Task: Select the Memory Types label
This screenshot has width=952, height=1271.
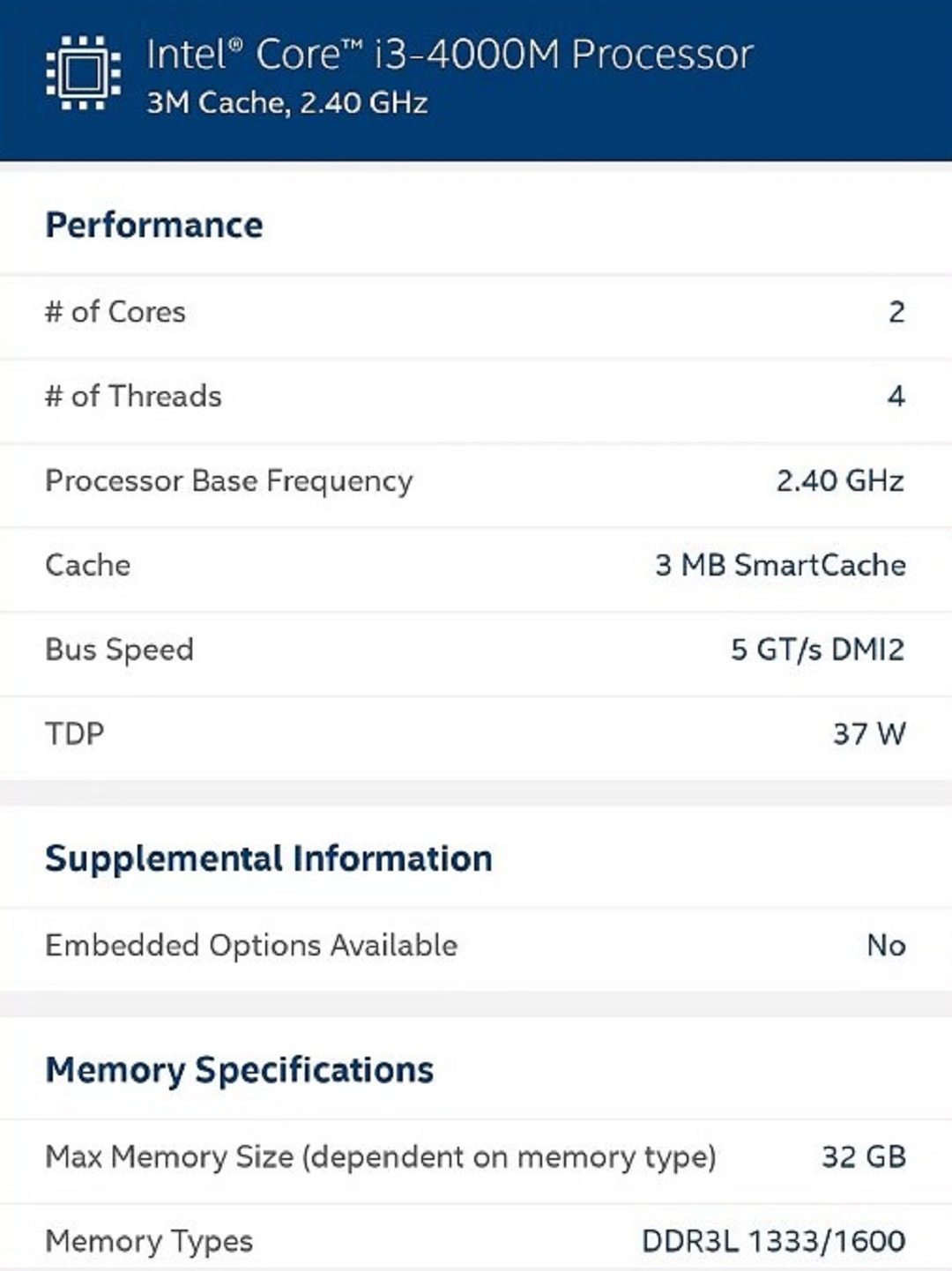Action: tap(149, 1241)
